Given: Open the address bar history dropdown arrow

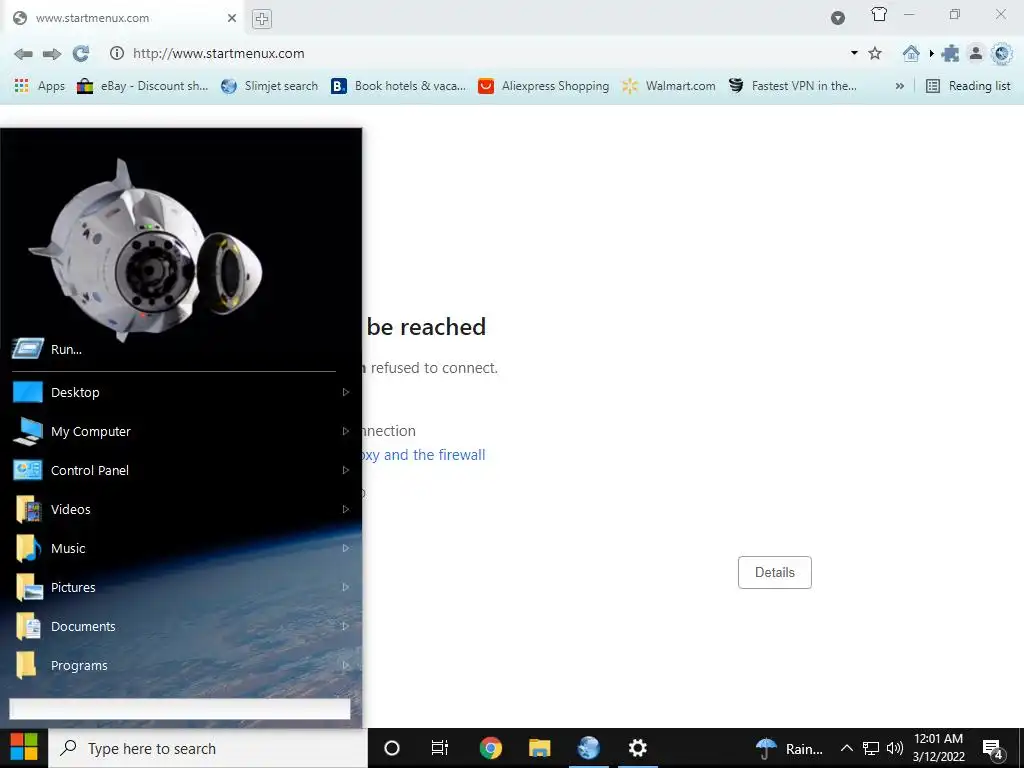Looking at the screenshot, I should pos(854,53).
